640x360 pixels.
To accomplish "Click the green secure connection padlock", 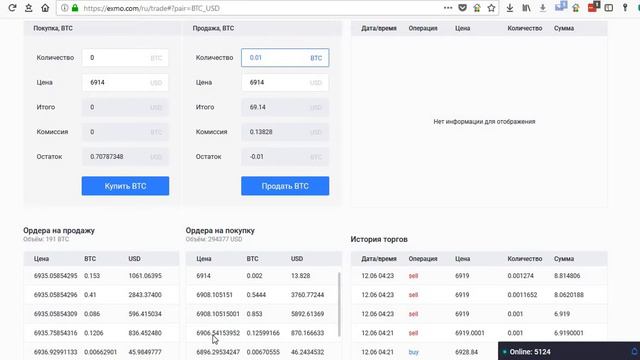I will [75, 8].
